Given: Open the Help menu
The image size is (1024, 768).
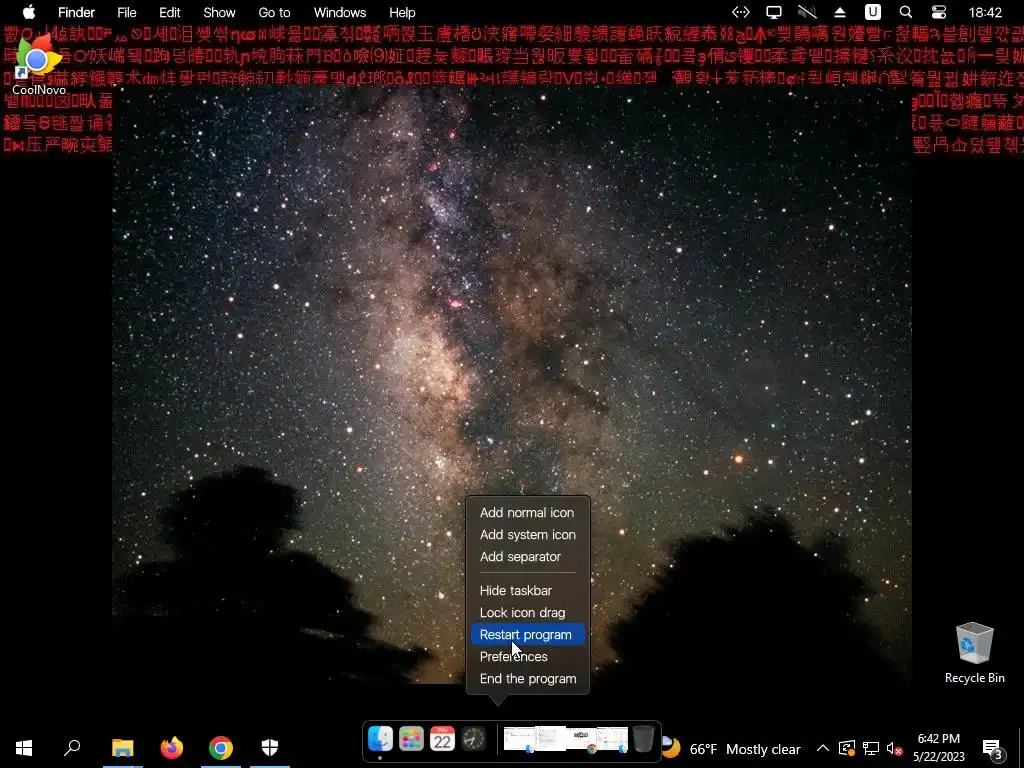Looking at the screenshot, I should [x=402, y=12].
